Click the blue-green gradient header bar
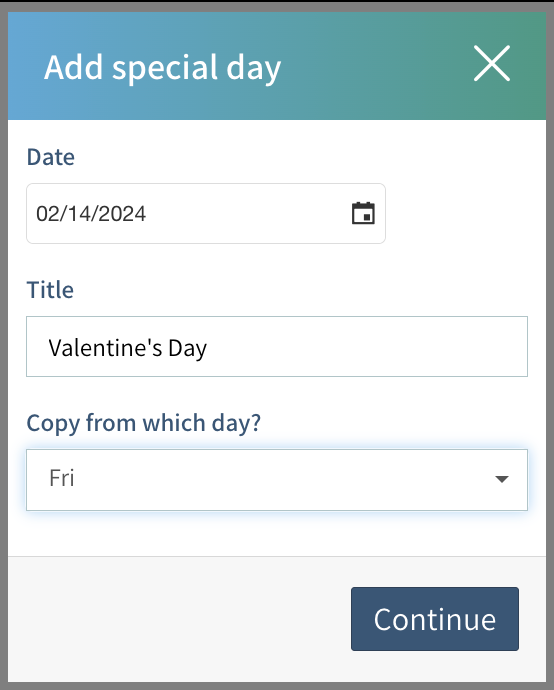The image size is (554, 690). coord(277,66)
